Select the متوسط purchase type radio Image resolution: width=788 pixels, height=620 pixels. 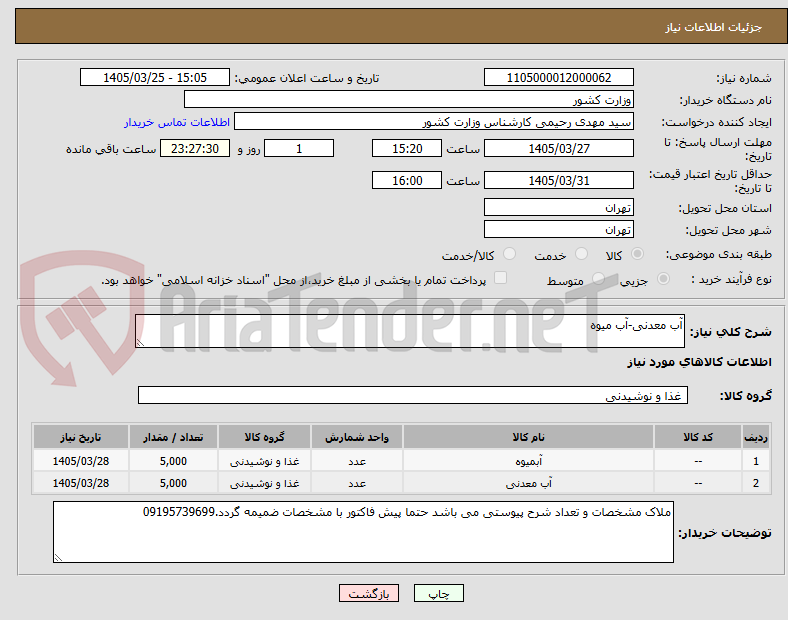[598, 279]
